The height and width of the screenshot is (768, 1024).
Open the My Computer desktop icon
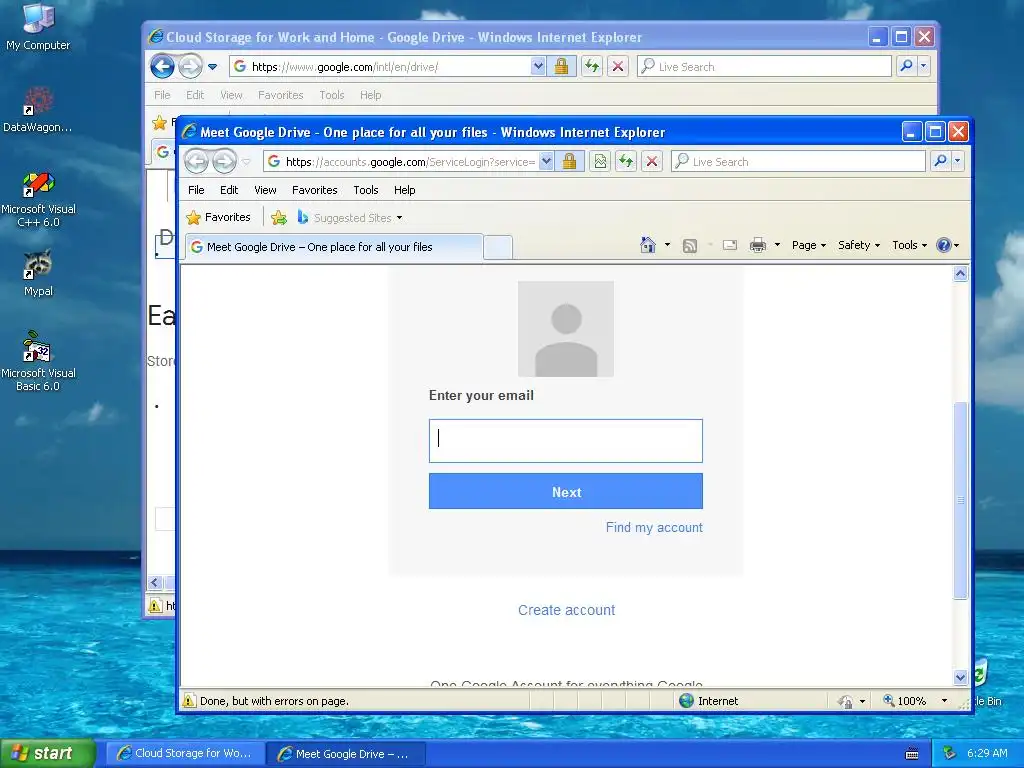[x=38, y=27]
